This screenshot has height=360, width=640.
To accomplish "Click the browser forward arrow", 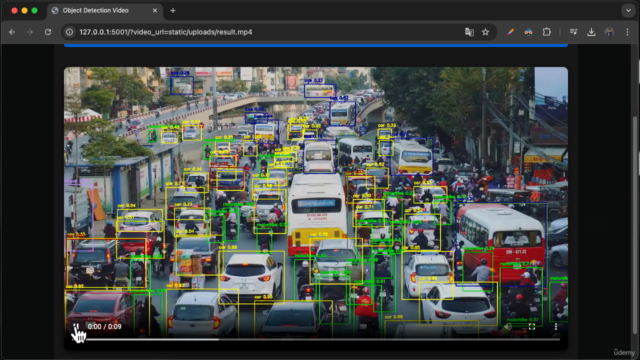I will point(30,32).
